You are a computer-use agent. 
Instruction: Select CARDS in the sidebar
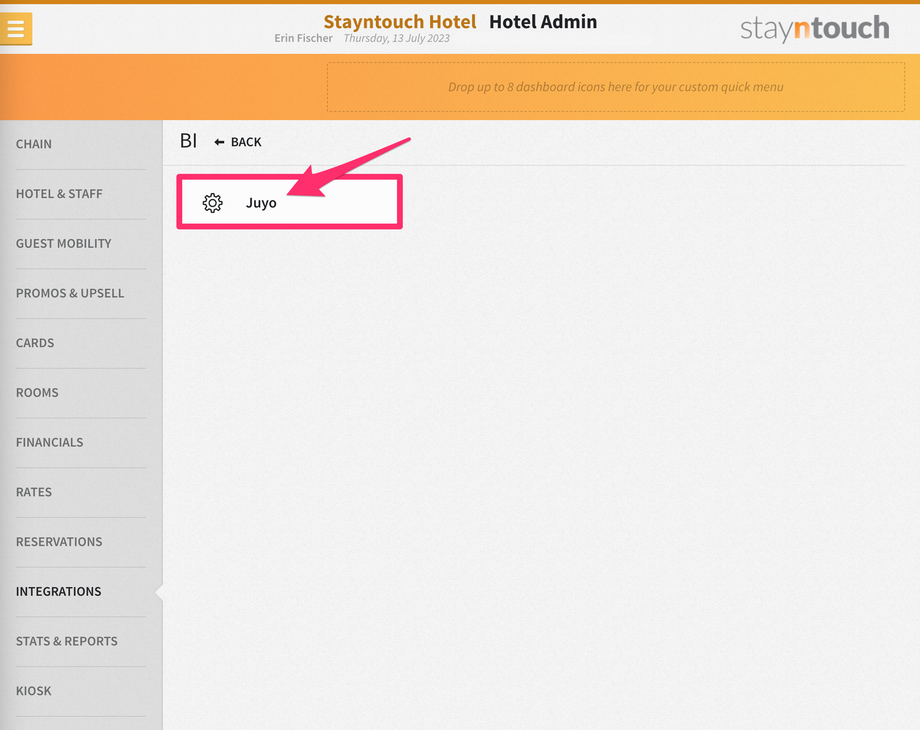tap(35, 343)
